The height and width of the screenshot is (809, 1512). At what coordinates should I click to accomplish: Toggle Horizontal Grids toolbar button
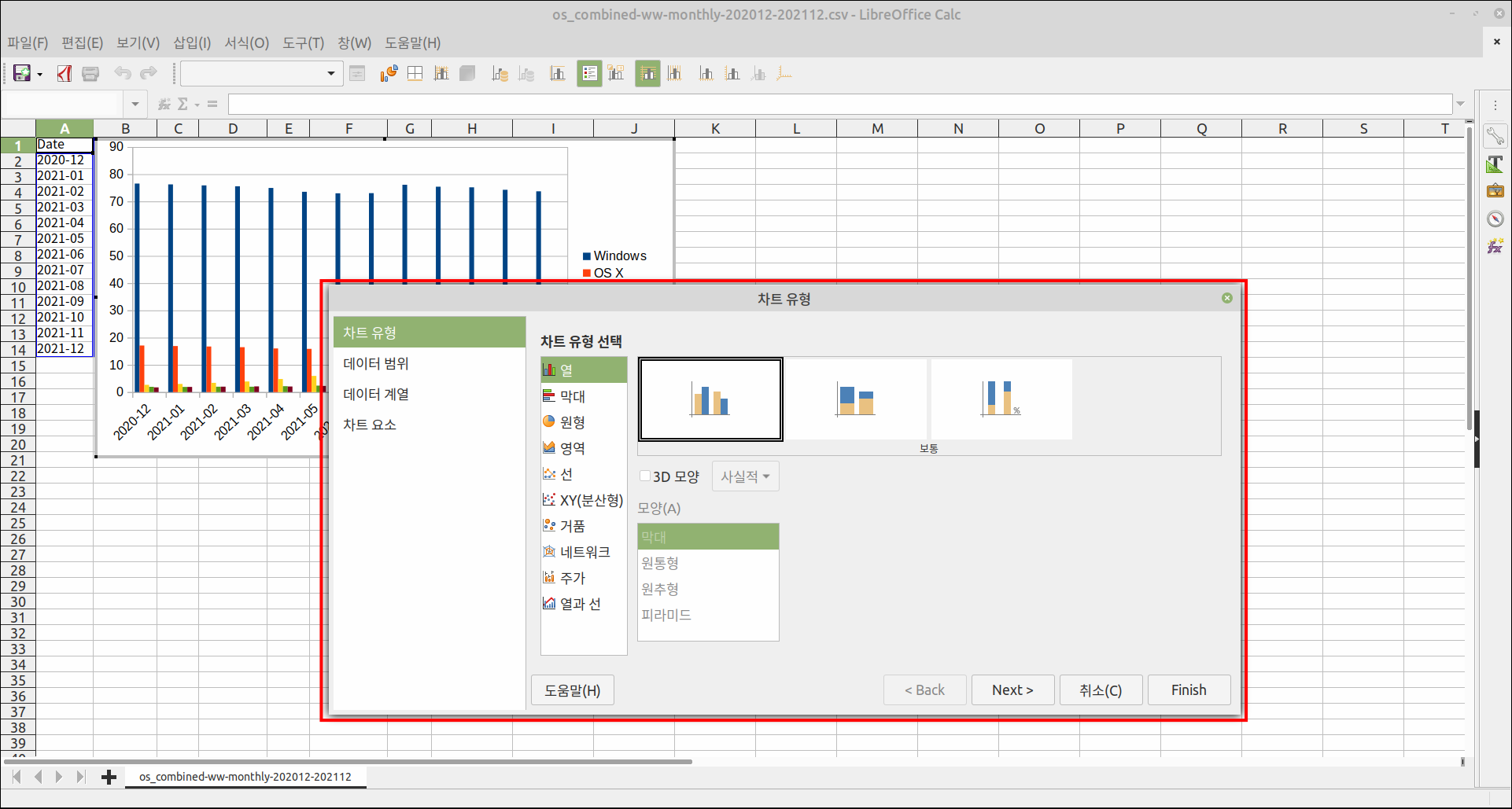[647, 74]
